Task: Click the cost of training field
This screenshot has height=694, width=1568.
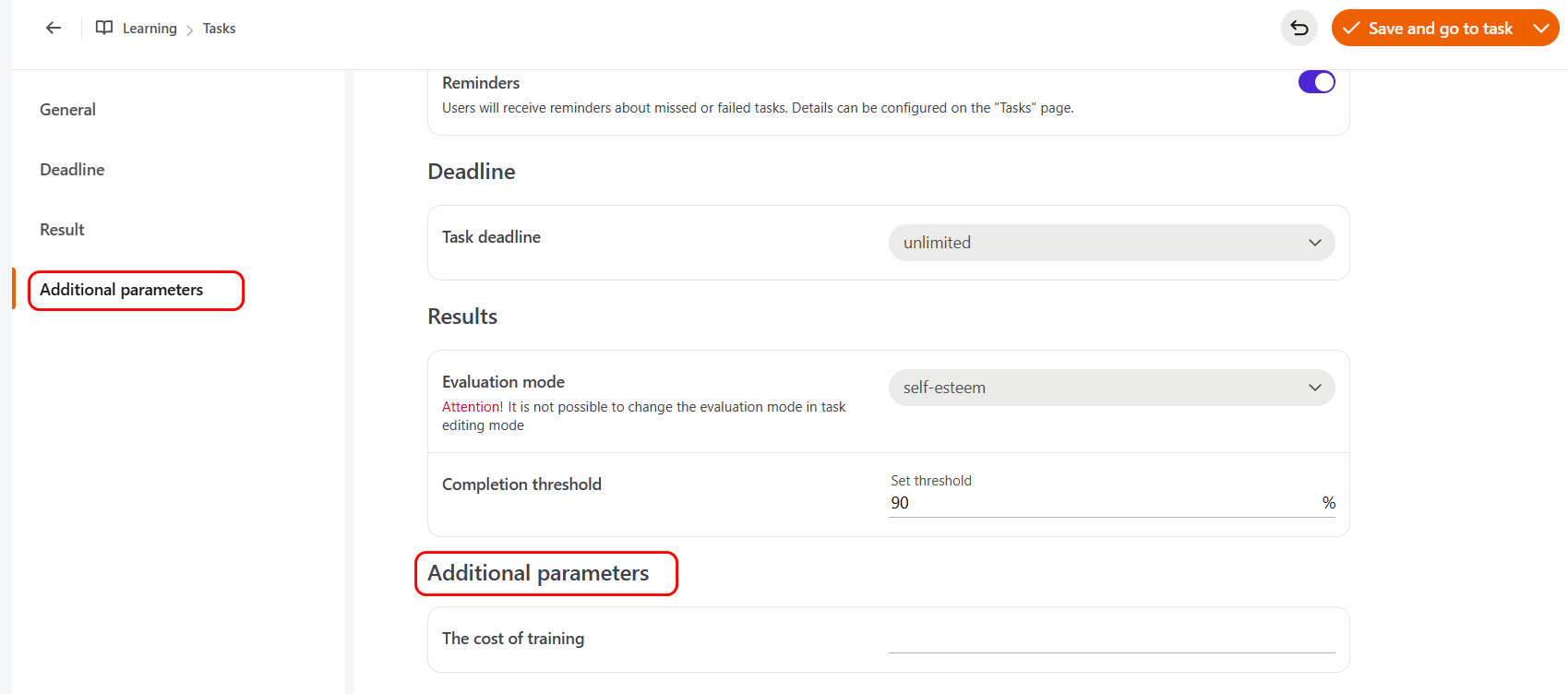Action: [x=1111, y=640]
